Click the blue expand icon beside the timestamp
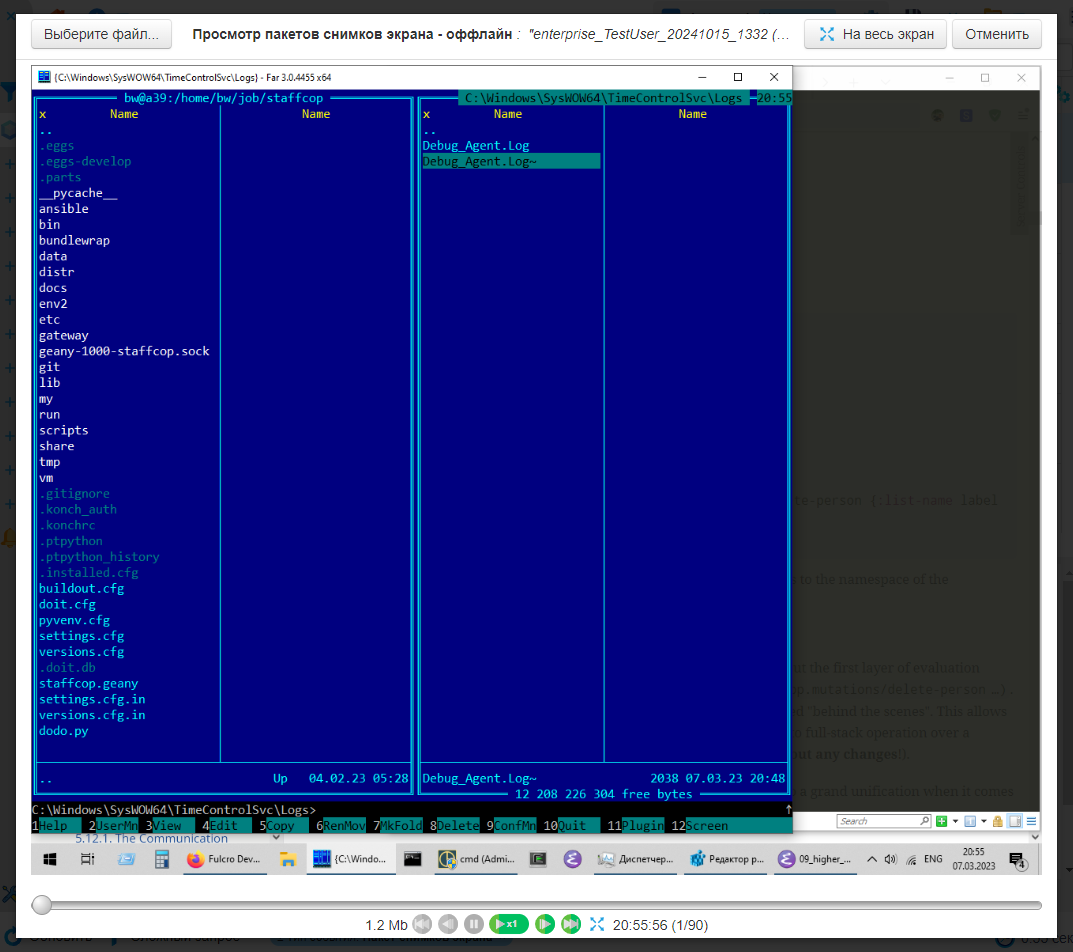Image resolution: width=1073 pixels, height=952 pixels. pyautogui.click(x=597, y=925)
